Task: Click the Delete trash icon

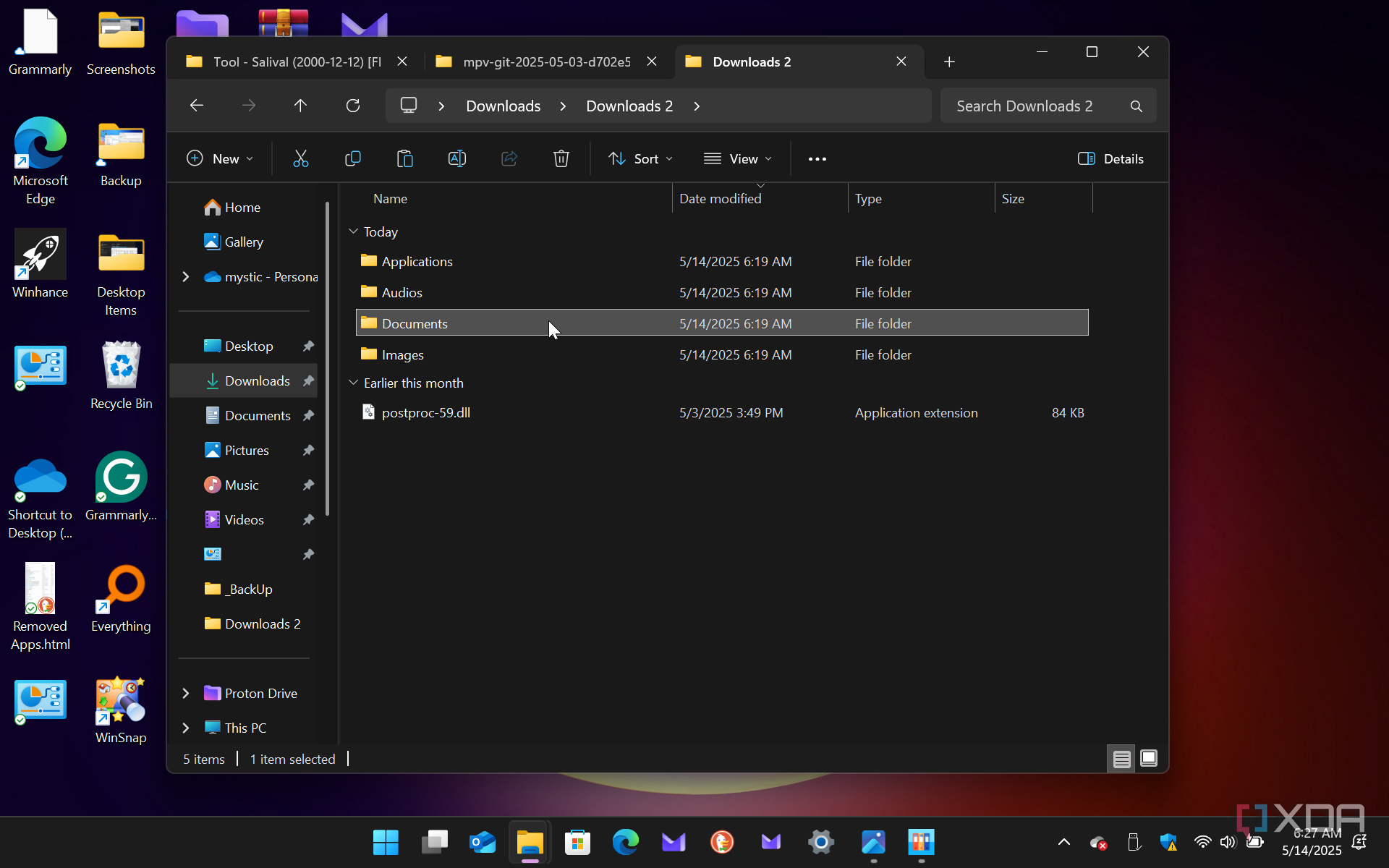Action: click(x=561, y=158)
